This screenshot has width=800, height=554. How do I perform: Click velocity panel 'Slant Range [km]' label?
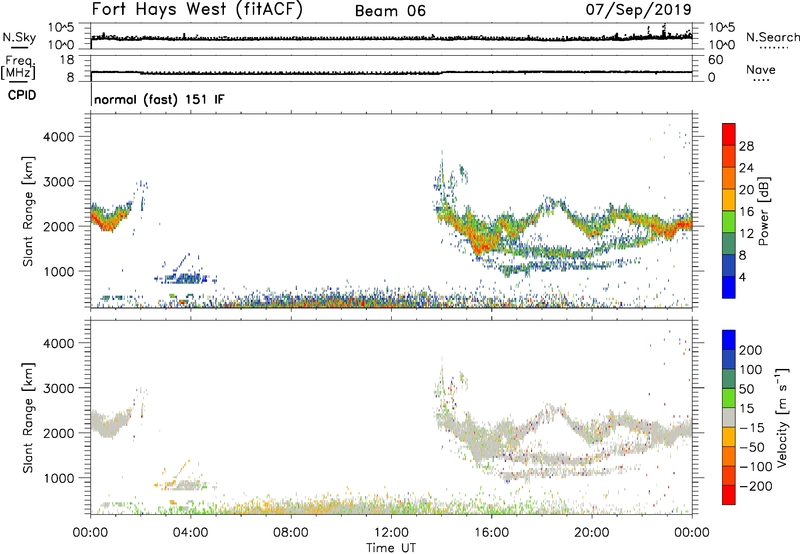tap(28, 417)
